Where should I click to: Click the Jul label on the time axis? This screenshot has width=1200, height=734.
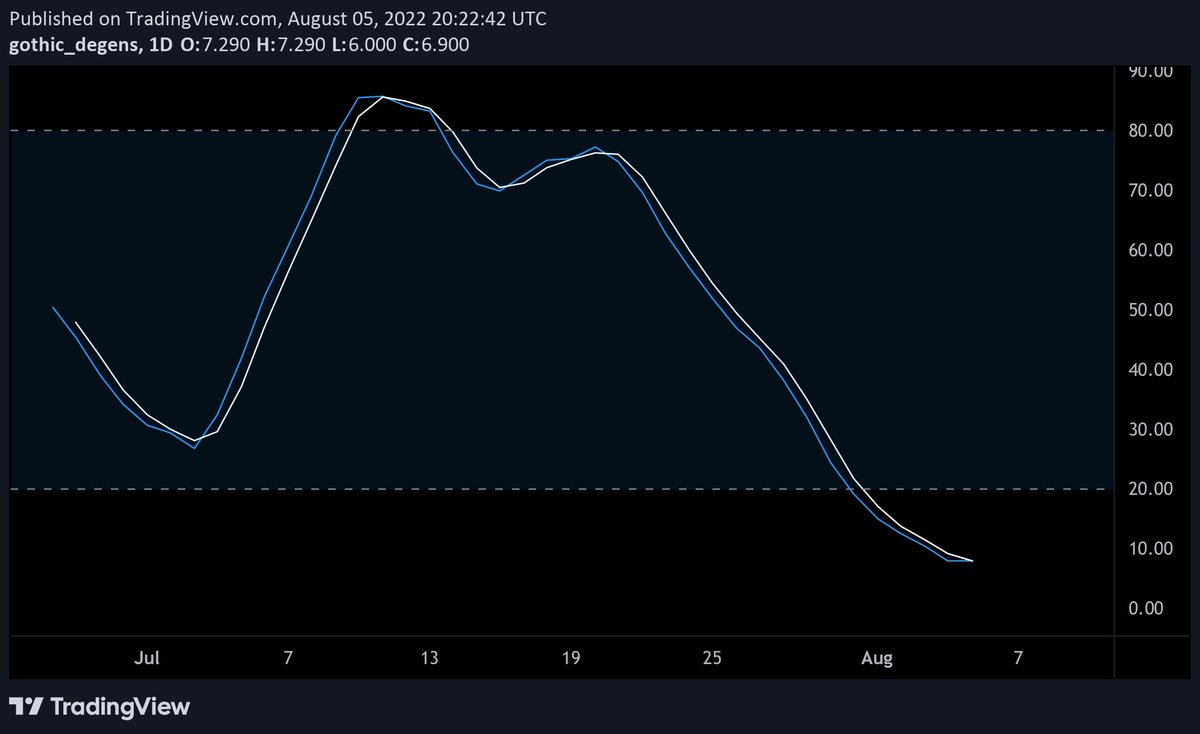pyautogui.click(x=147, y=658)
